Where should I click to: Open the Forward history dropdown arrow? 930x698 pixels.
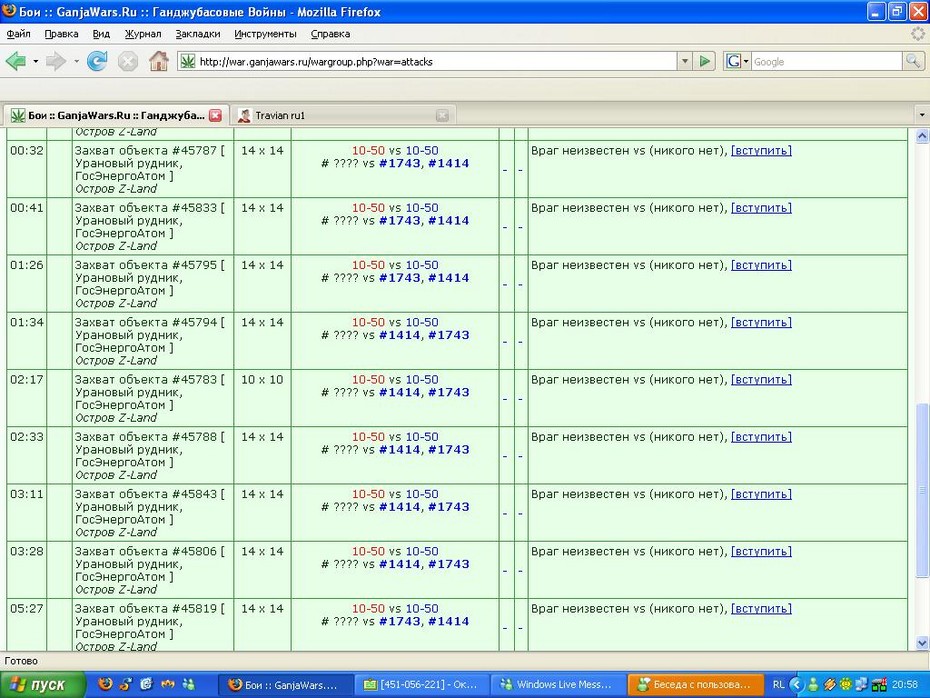[76, 61]
